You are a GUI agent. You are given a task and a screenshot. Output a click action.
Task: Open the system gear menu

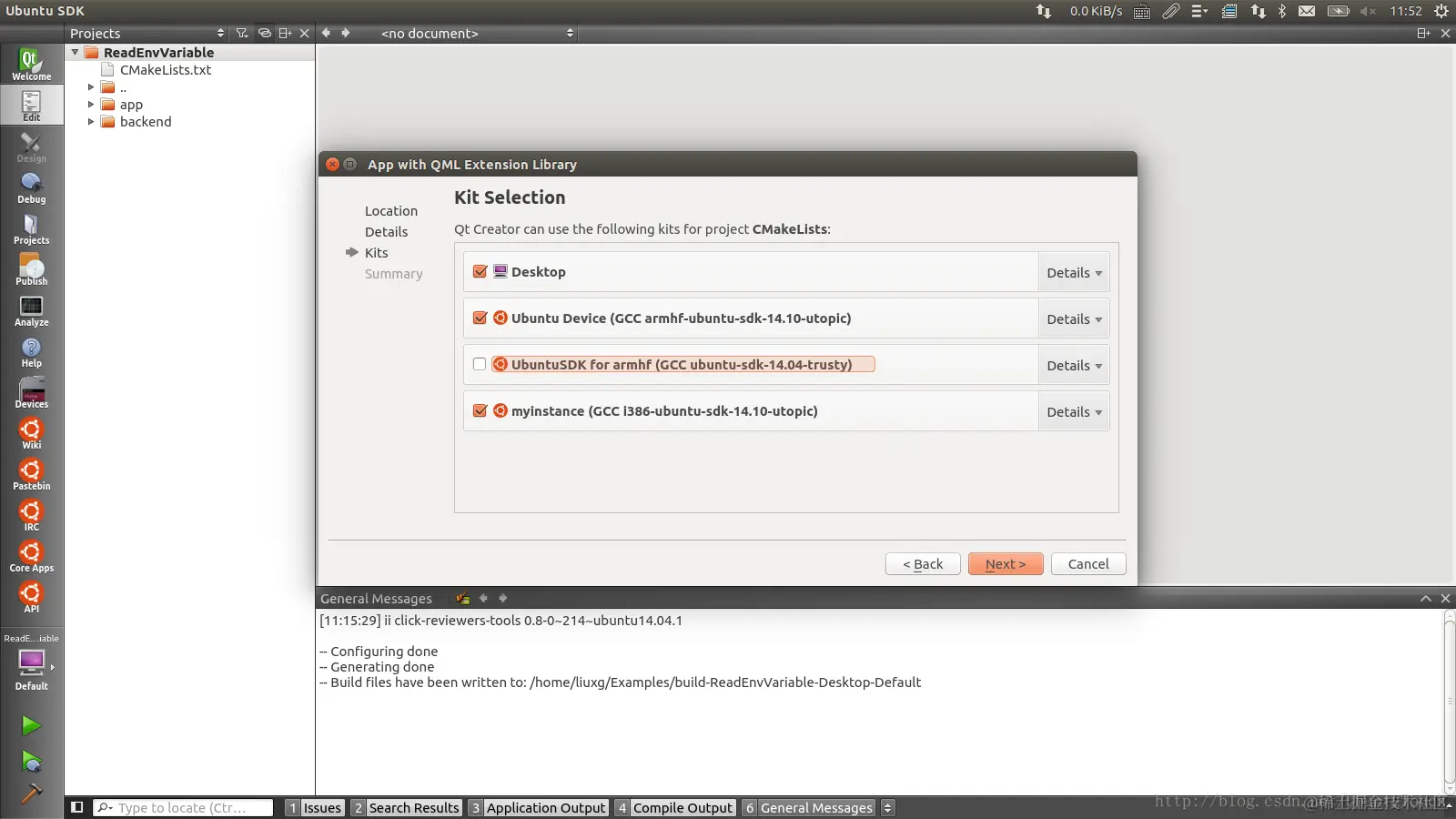pos(1441,11)
